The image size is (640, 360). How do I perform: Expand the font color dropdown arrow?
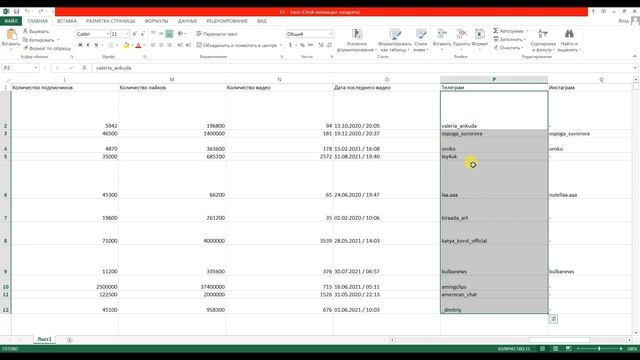[144, 45]
